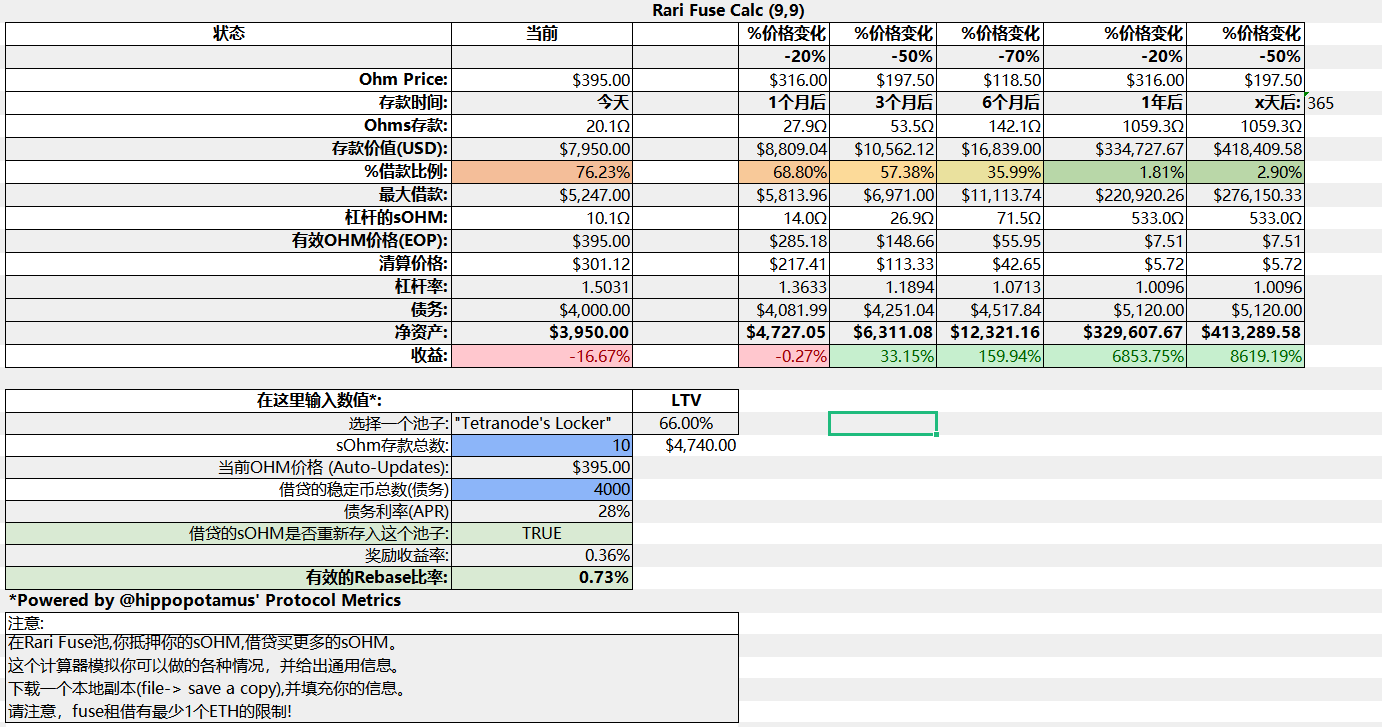Image resolution: width=1382 pixels, height=727 pixels.
Task: Select max borrow cell $5,247.00
Action: (542, 195)
